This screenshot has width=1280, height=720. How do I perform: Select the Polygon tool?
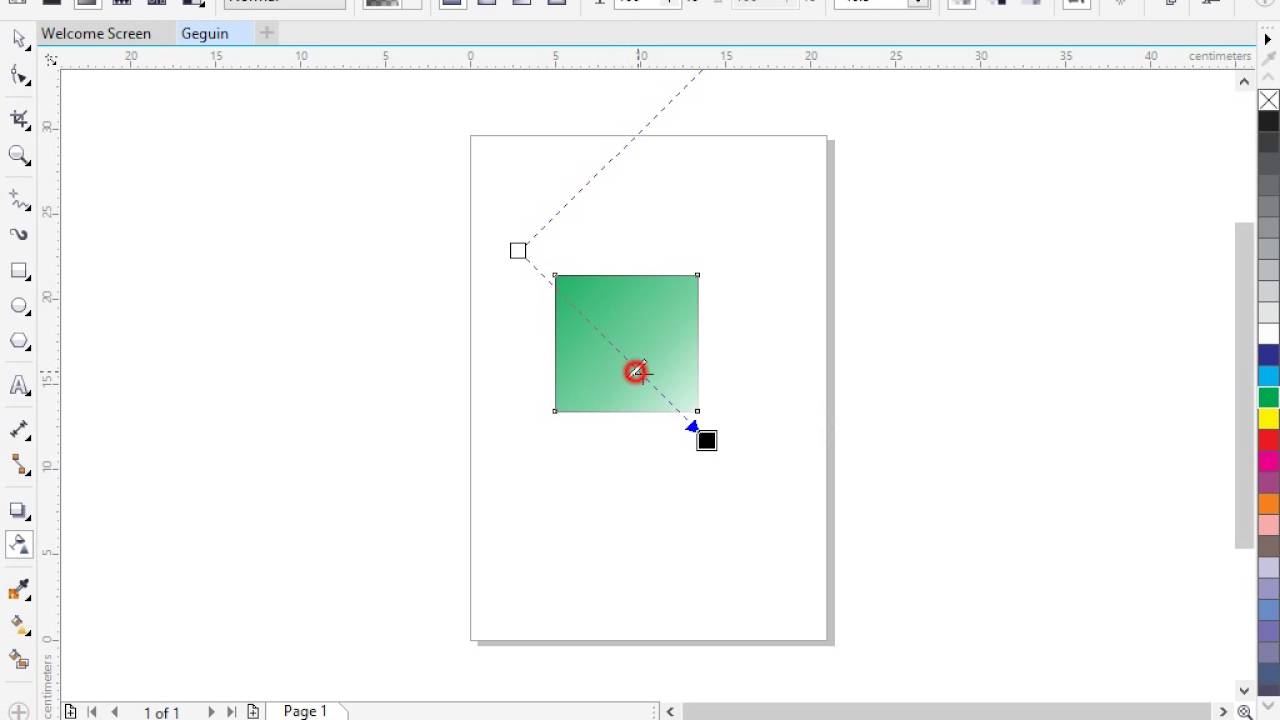[x=19, y=342]
